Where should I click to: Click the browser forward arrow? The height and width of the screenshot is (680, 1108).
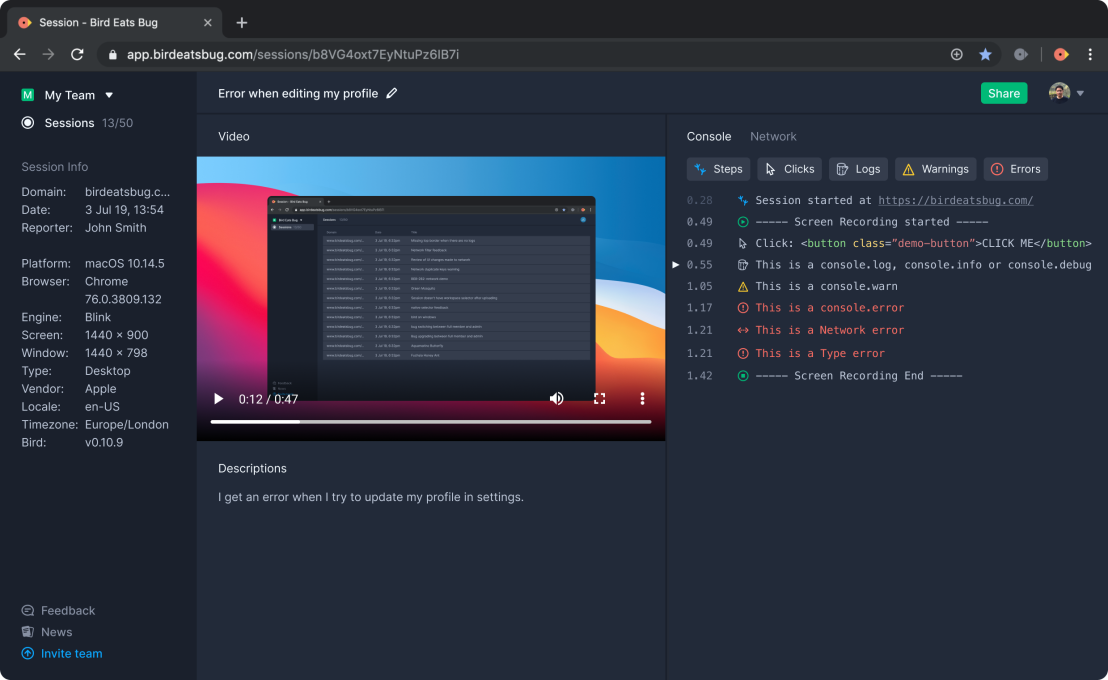[x=48, y=54]
